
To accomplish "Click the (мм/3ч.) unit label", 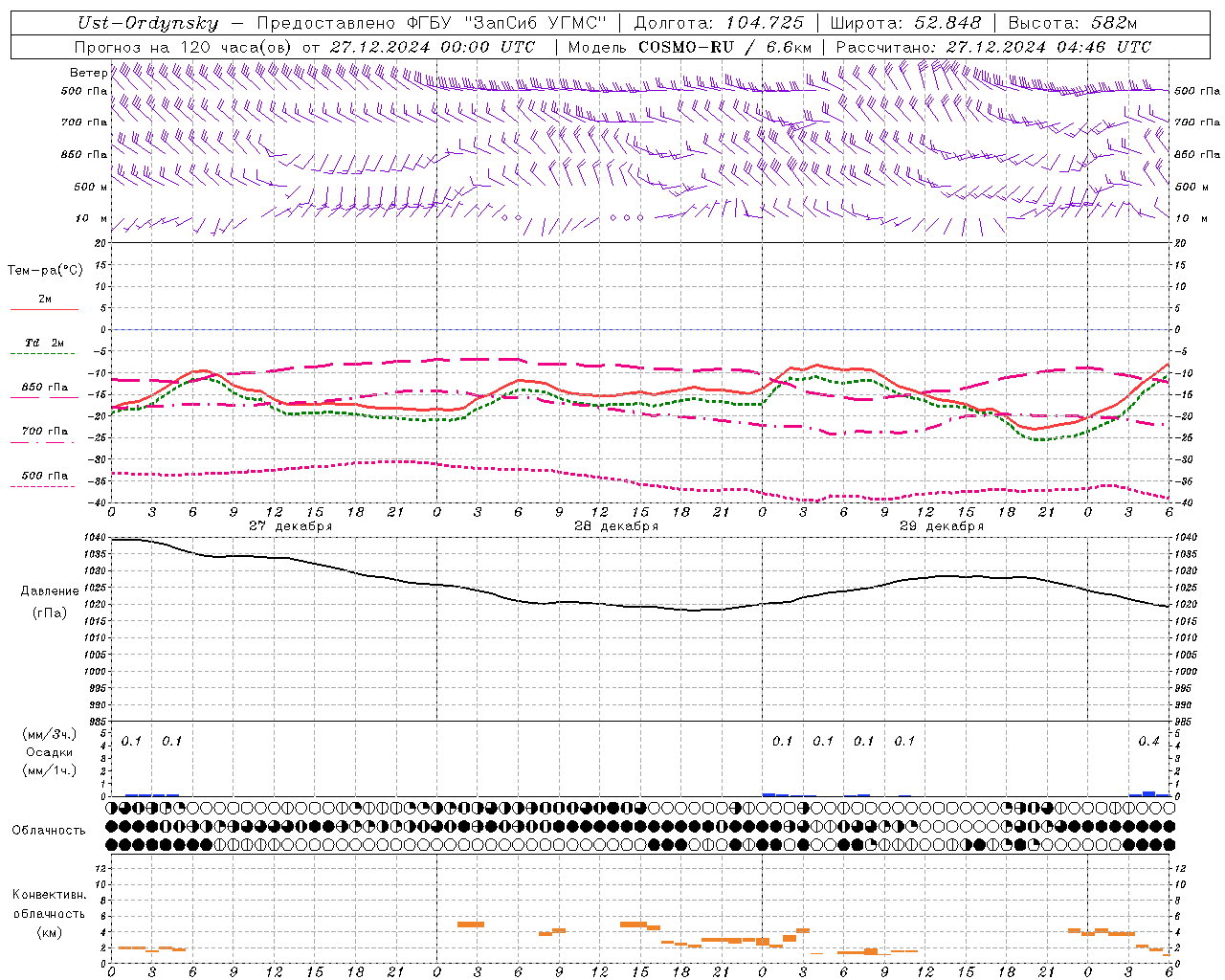I will click(49, 734).
